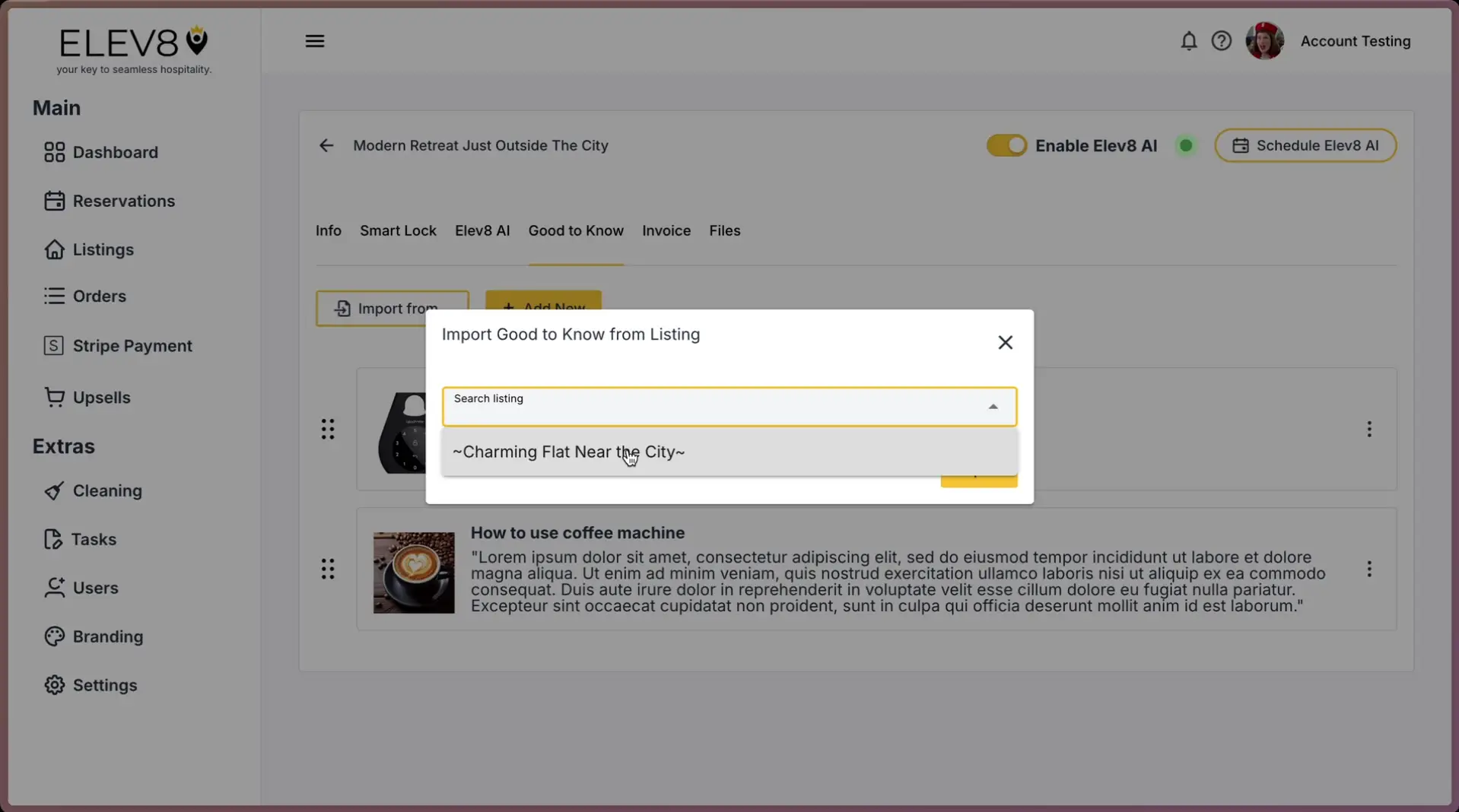The width and height of the screenshot is (1459, 812).
Task: Click the drag handle beside coffee machine card
Action: (328, 569)
